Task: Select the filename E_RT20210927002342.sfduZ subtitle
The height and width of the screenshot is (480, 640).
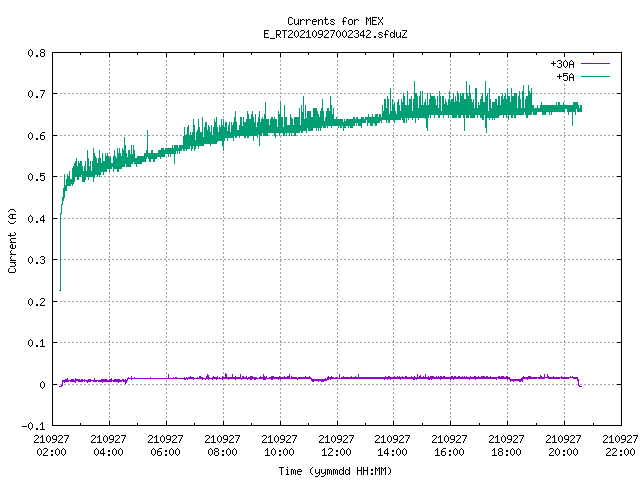Action: 335,34
